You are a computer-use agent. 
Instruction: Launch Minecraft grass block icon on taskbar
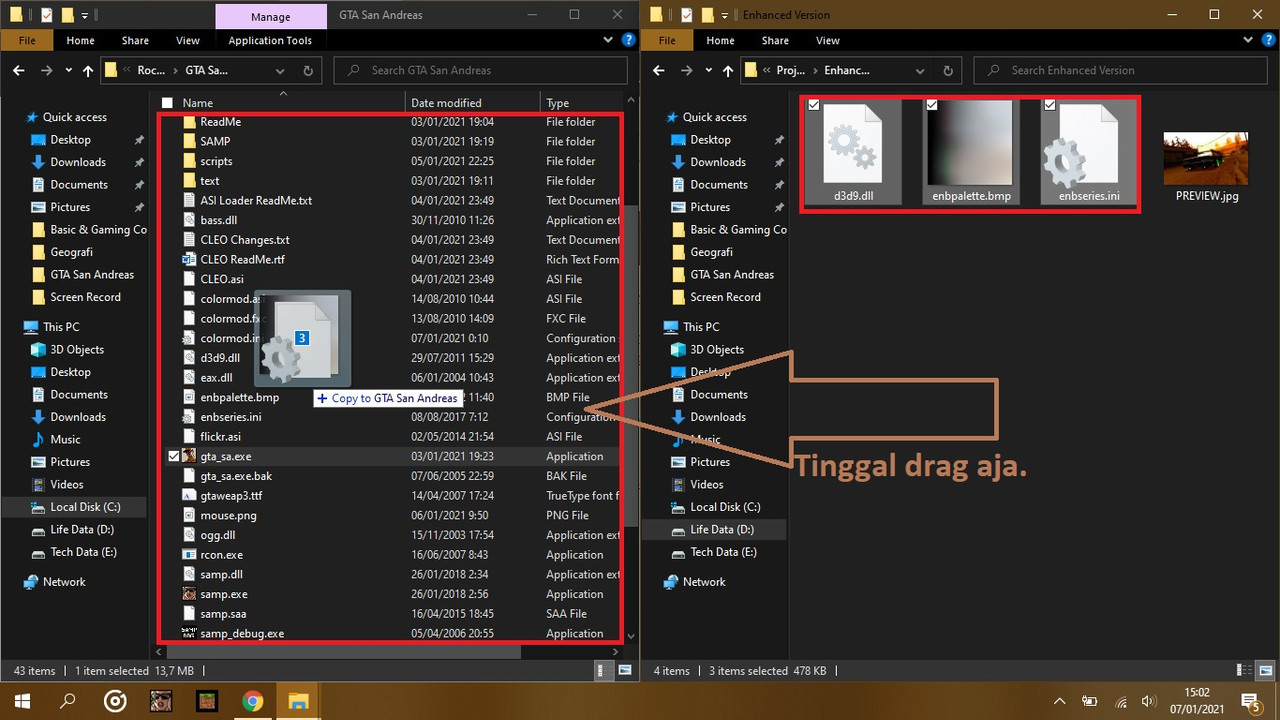206,700
